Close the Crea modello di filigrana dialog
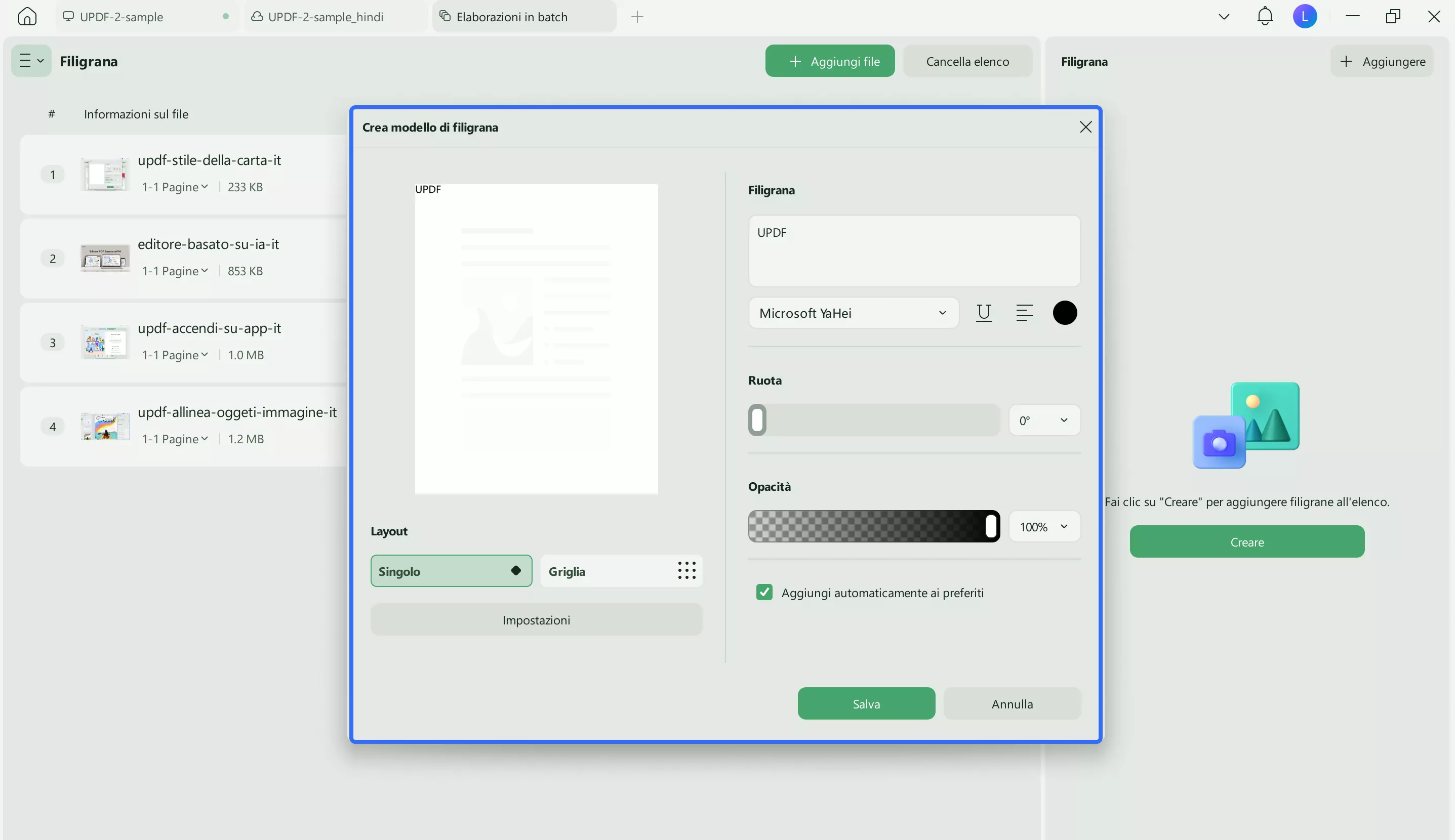Viewport: 1455px width, 840px height. tap(1085, 127)
